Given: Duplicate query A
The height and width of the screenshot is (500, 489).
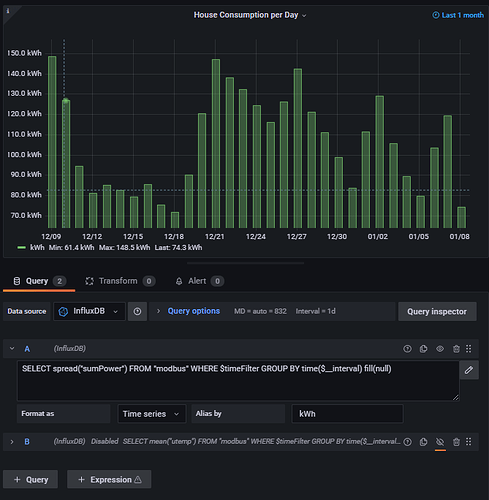Looking at the screenshot, I should pos(423,349).
